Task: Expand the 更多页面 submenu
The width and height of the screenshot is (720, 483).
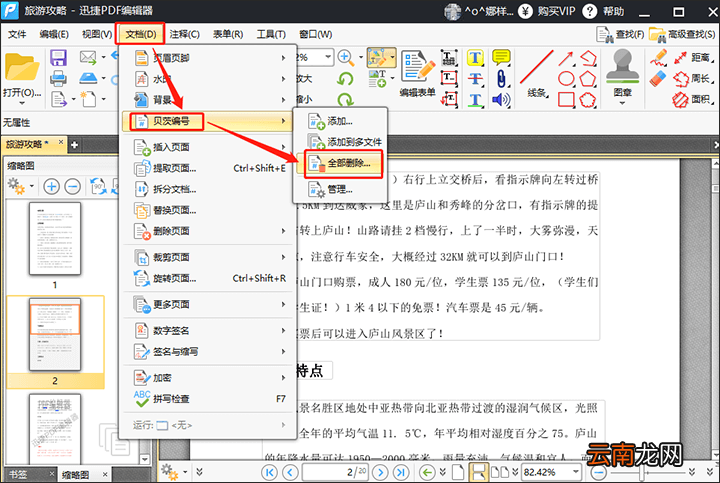Action: 208,304
